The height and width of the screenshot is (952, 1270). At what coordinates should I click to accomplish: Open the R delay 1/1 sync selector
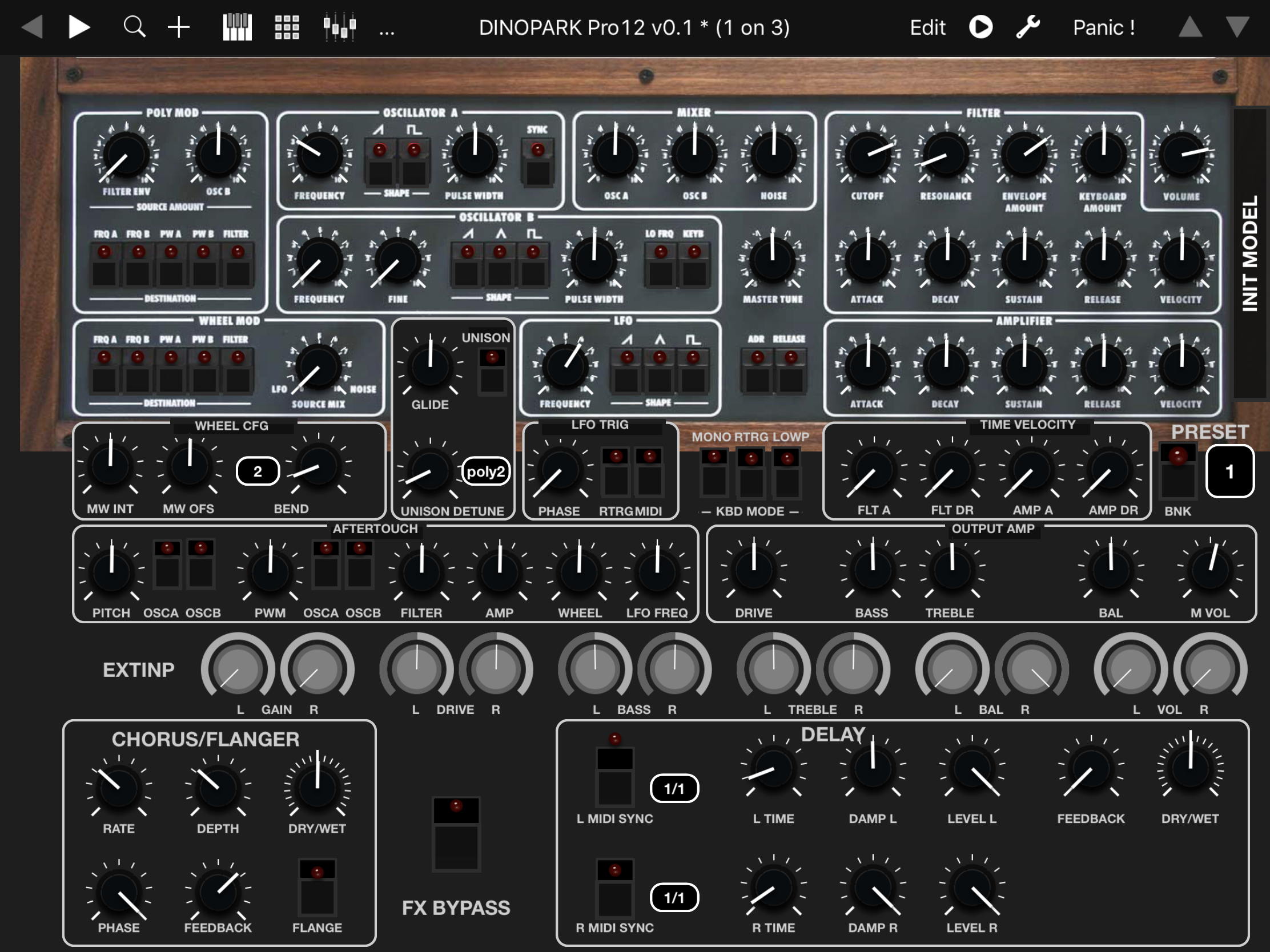(674, 897)
